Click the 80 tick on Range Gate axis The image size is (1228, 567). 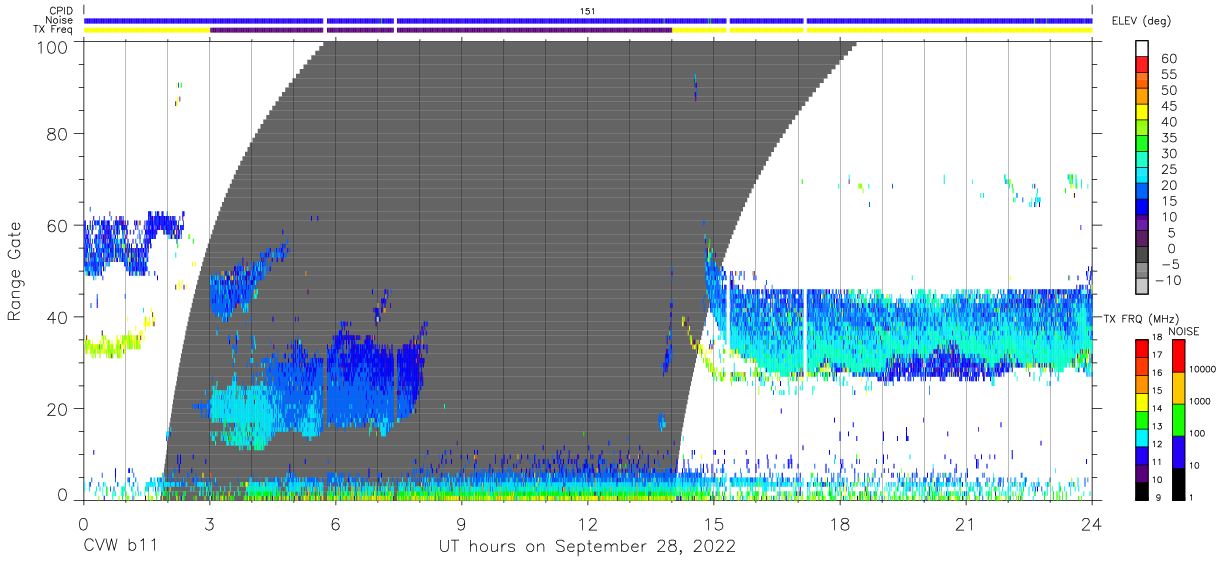point(59,134)
